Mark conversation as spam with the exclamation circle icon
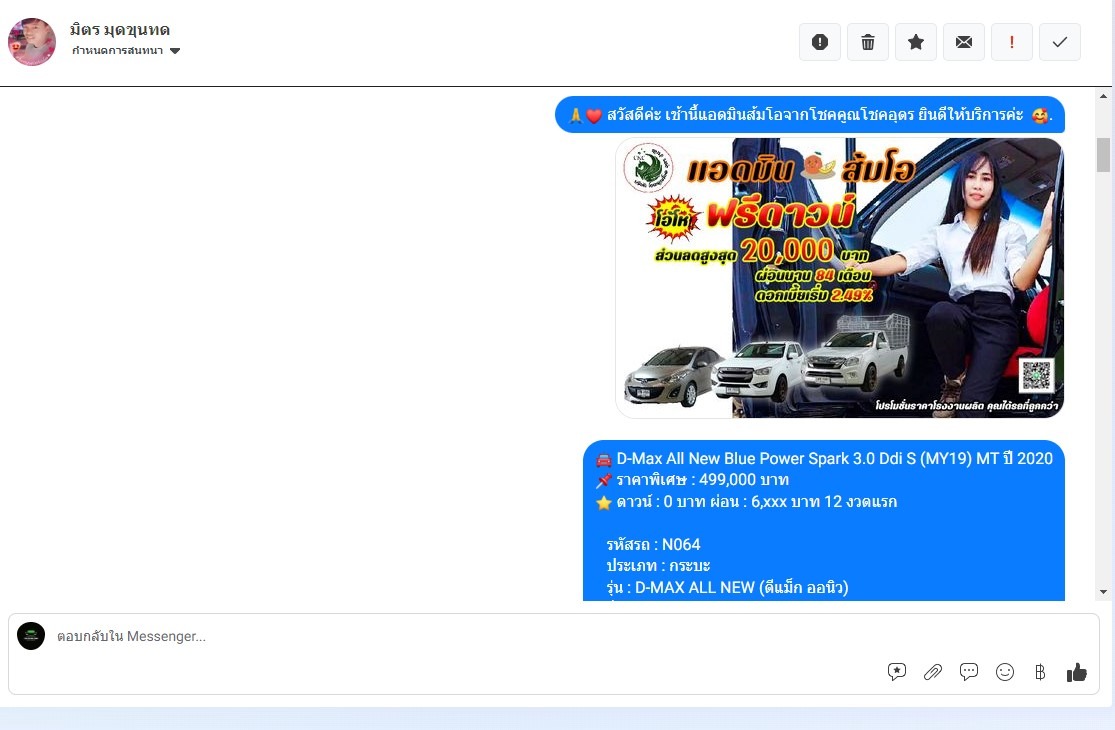1115x730 pixels. (x=820, y=42)
